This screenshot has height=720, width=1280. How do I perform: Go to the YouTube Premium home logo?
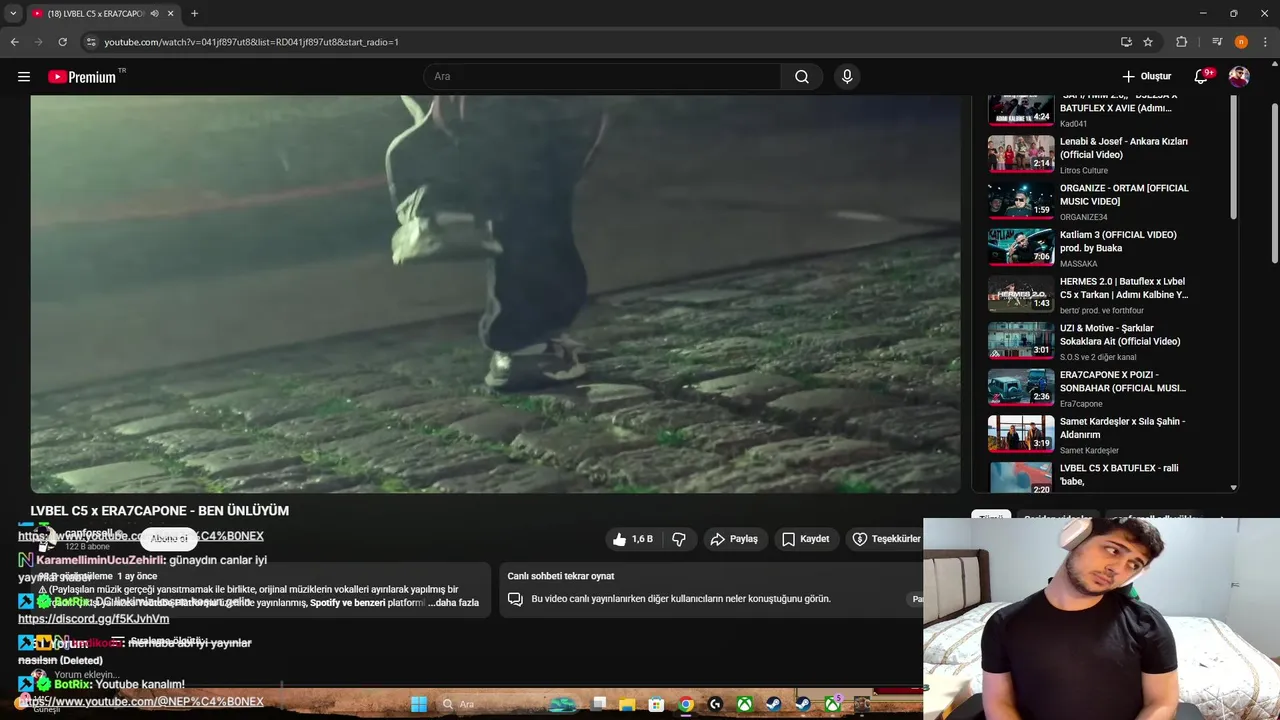point(82,77)
